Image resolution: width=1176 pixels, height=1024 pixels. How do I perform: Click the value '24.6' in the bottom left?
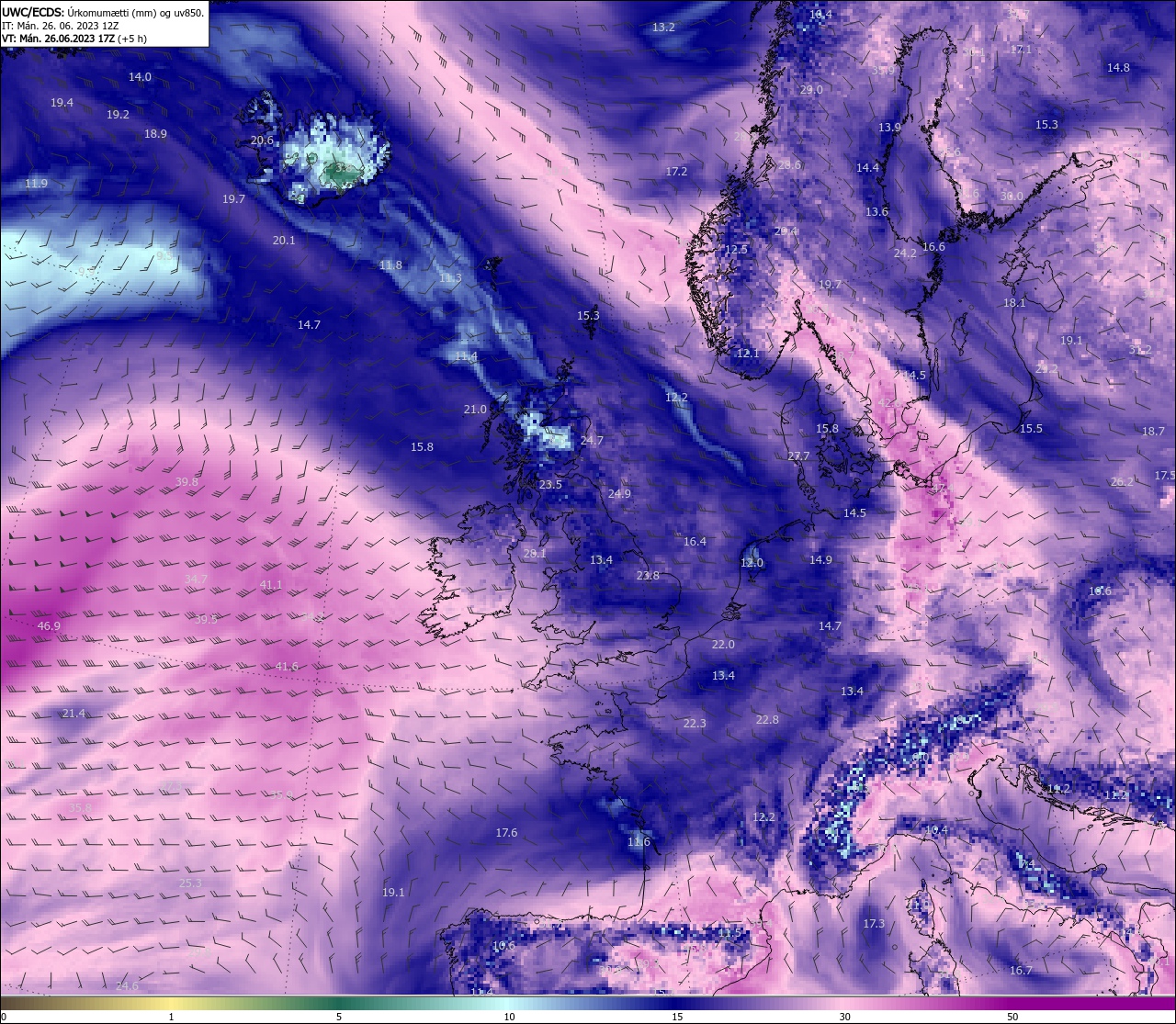127,986
